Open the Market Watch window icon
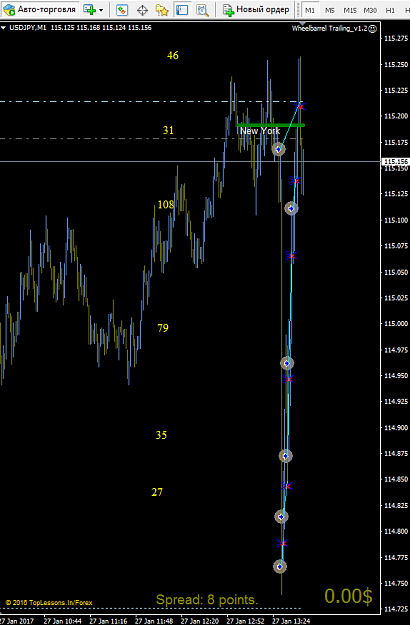This screenshot has height=625, width=410. point(122,10)
